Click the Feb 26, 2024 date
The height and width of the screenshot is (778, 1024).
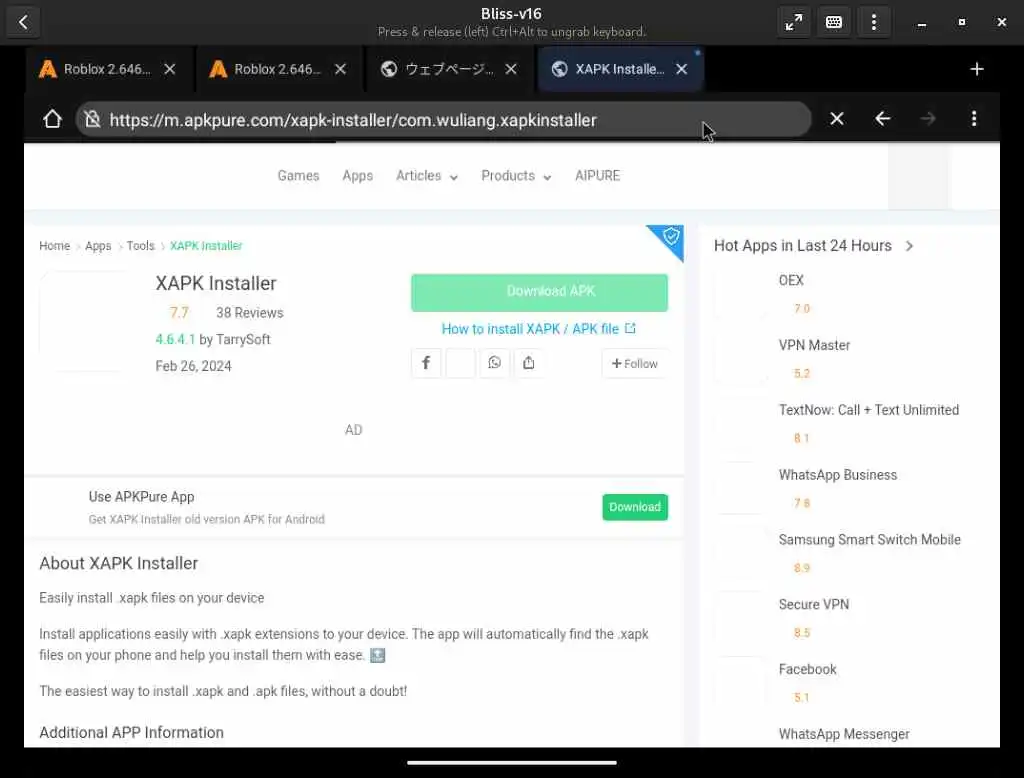(x=193, y=366)
